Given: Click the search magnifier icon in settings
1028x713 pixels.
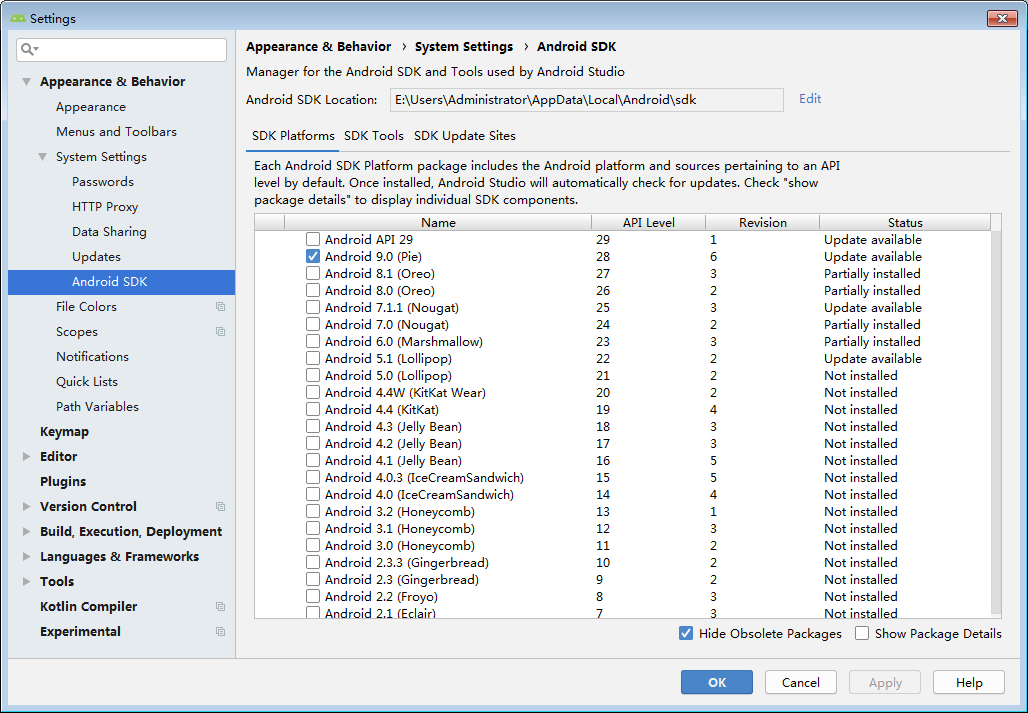Looking at the screenshot, I should [28, 49].
